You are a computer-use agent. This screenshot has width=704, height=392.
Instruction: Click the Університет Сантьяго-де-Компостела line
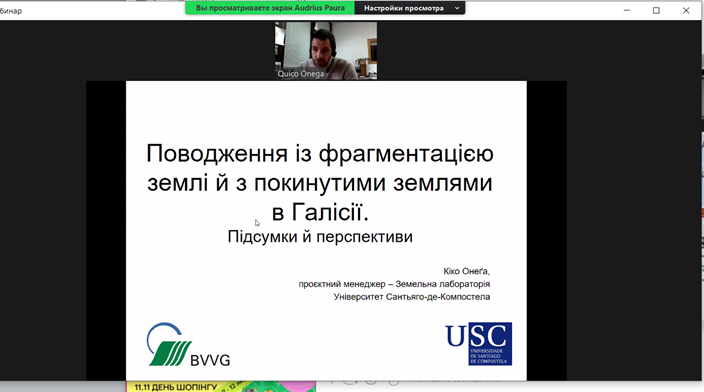tap(412, 297)
